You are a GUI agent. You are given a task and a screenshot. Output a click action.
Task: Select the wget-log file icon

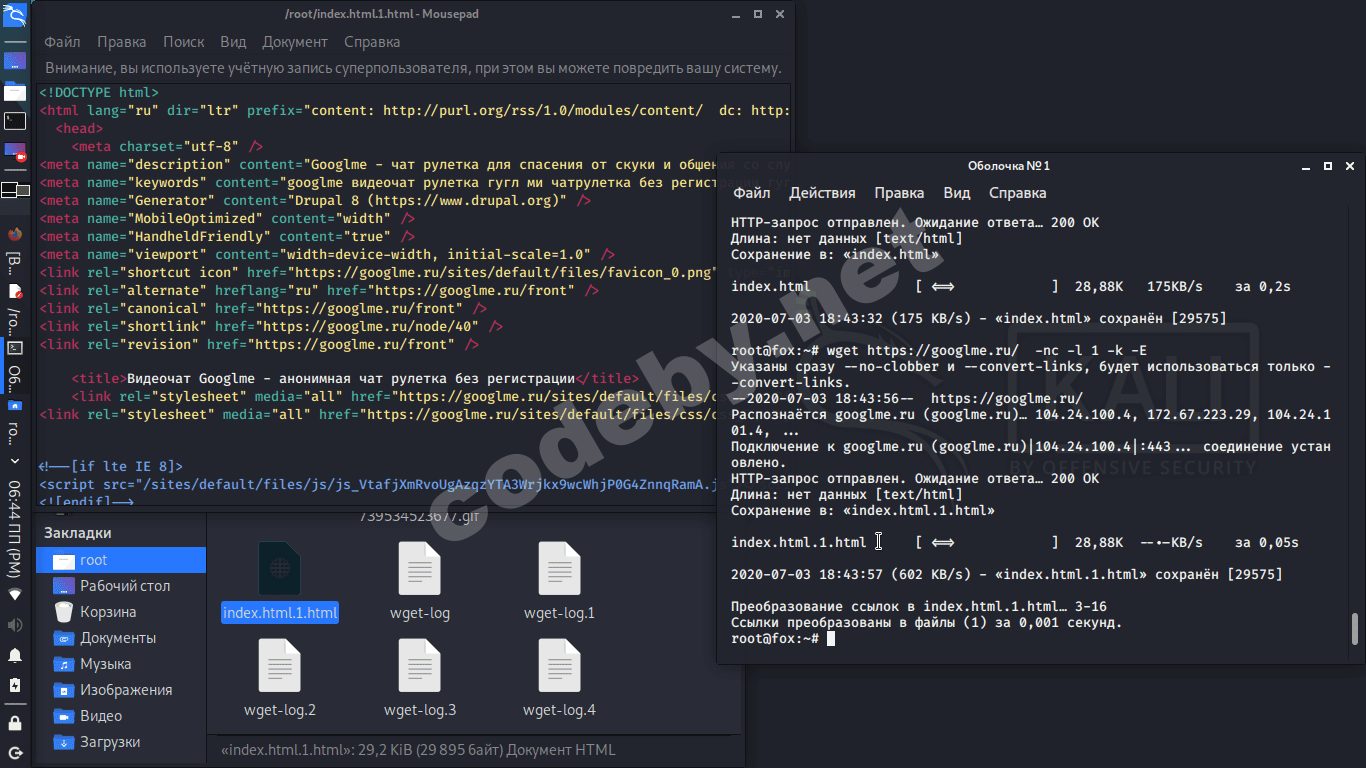[x=420, y=569]
